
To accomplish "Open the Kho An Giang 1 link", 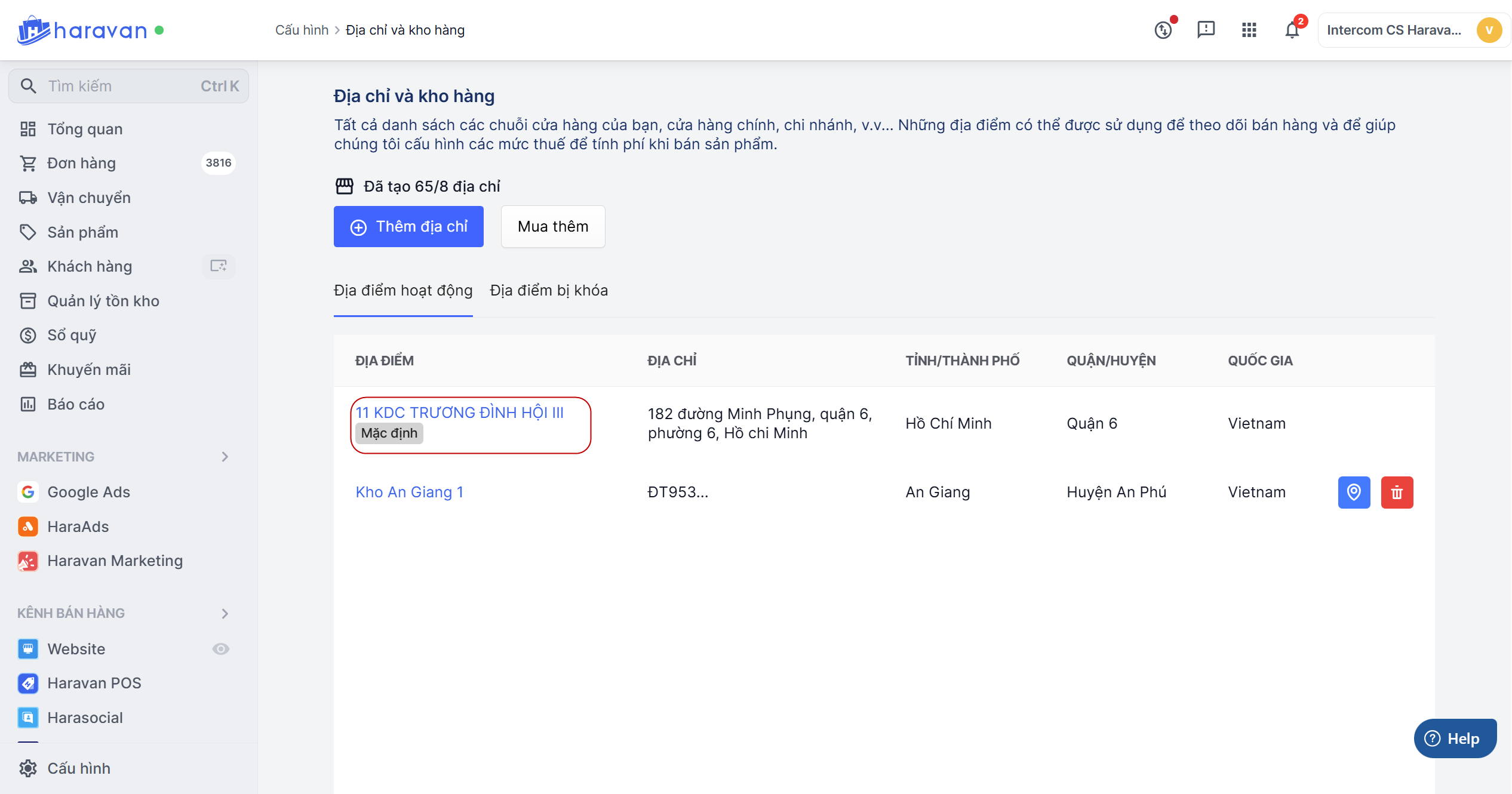I will click(x=409, y=493).
